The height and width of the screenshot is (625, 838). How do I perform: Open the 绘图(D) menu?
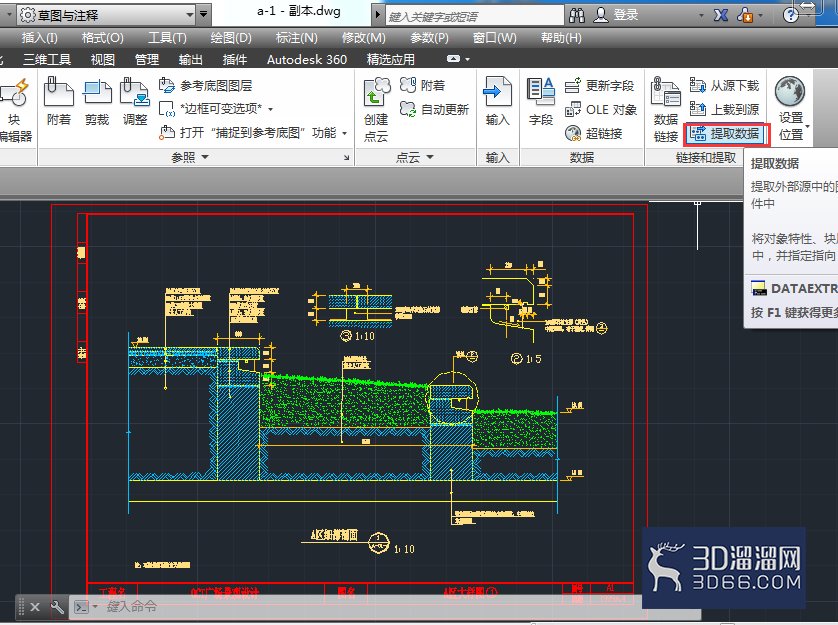pos(231,38)
